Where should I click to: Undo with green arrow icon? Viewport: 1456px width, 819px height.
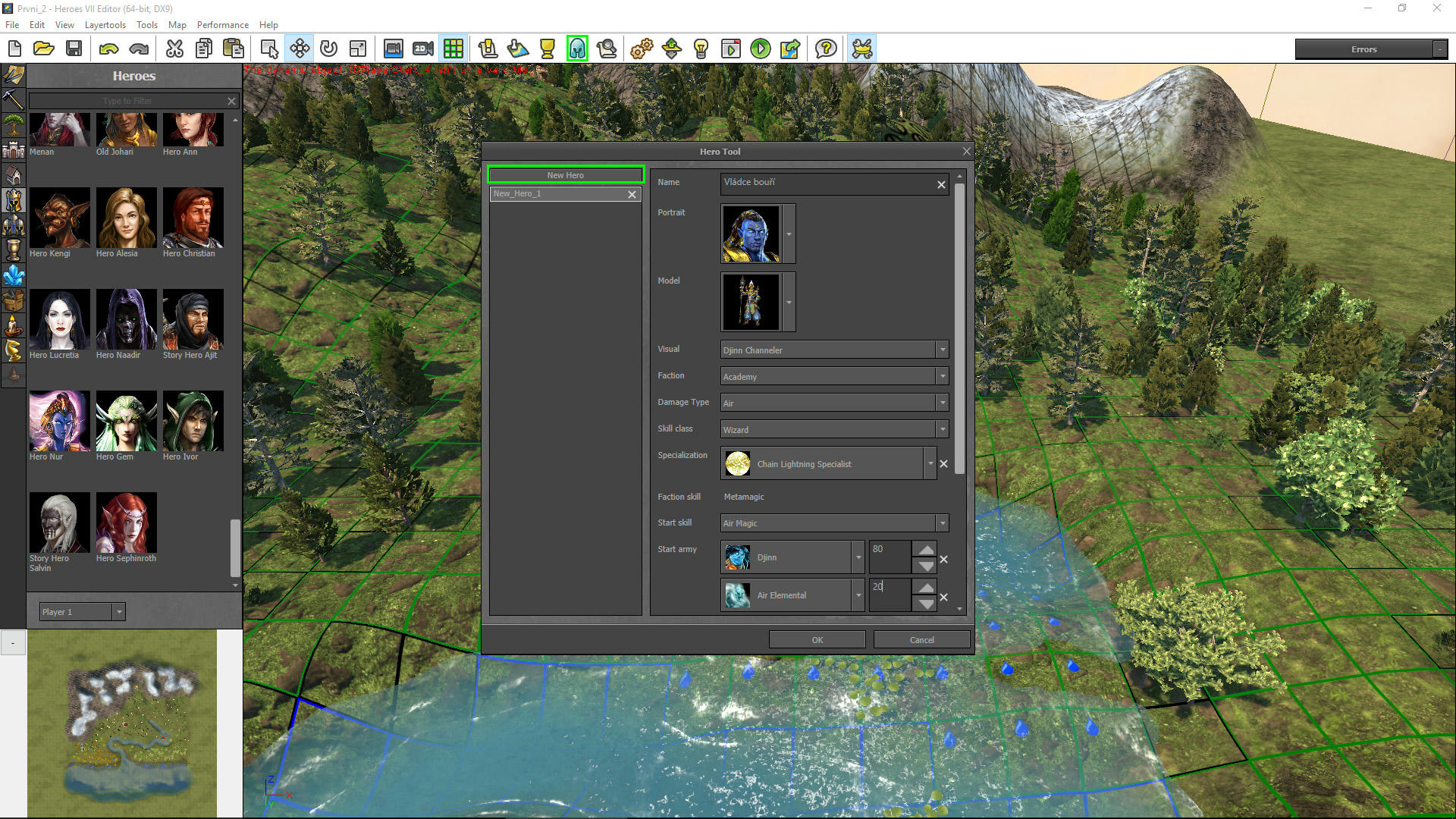pyautogui.click(x=108, y=49)
